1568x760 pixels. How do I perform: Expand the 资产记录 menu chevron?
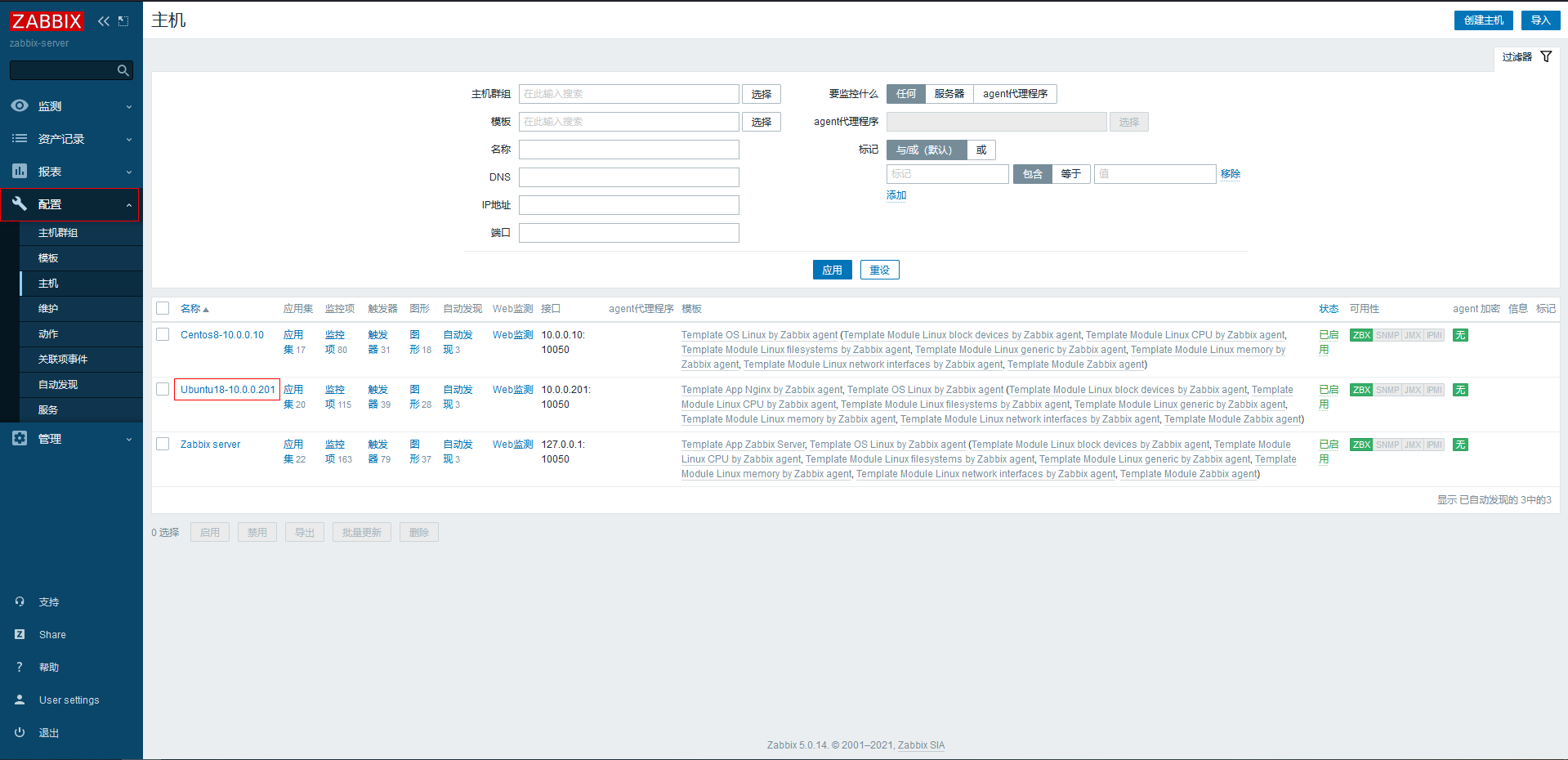(x=129, y=140)
